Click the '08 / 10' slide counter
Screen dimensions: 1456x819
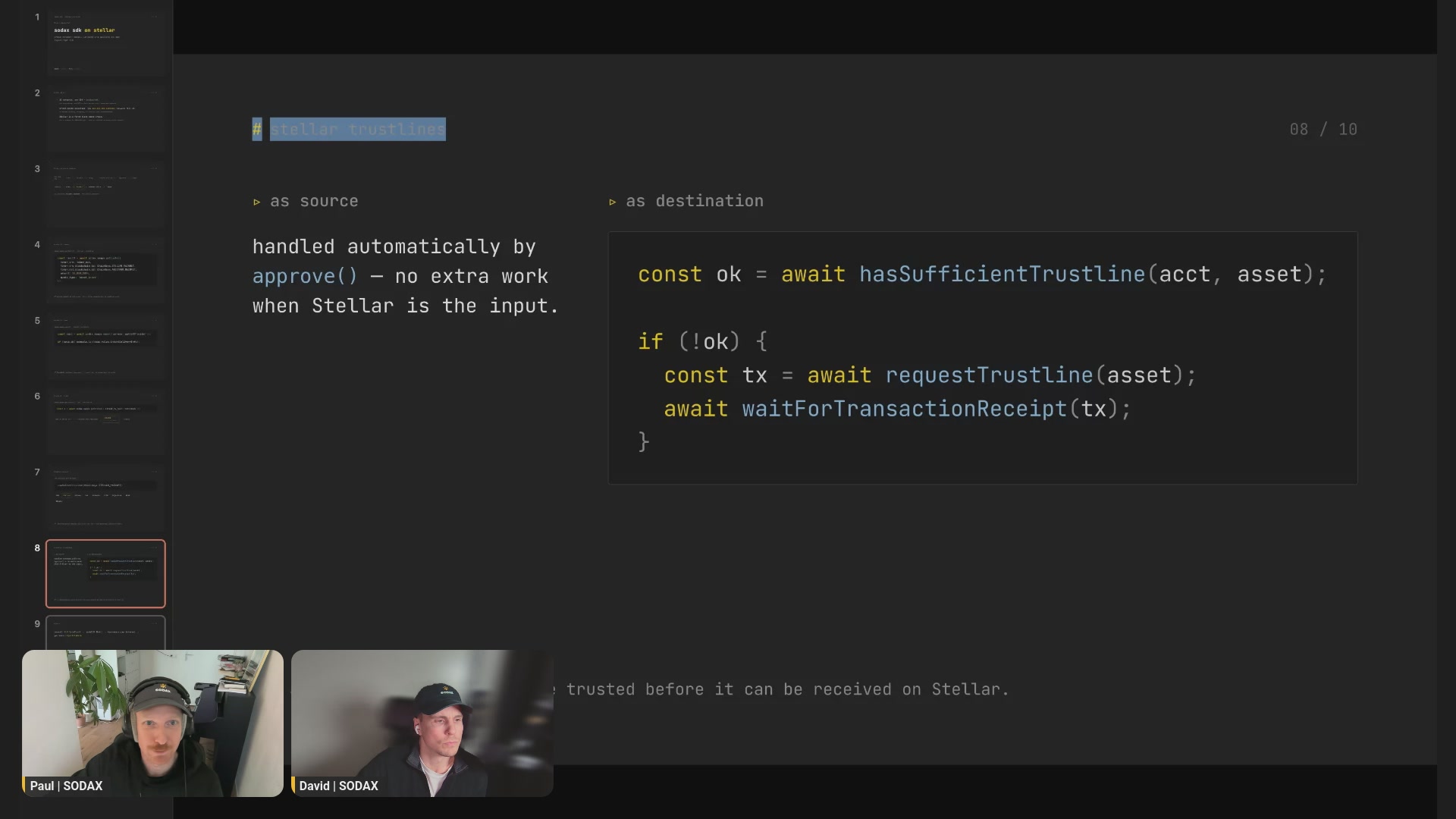coord(1323,129)
